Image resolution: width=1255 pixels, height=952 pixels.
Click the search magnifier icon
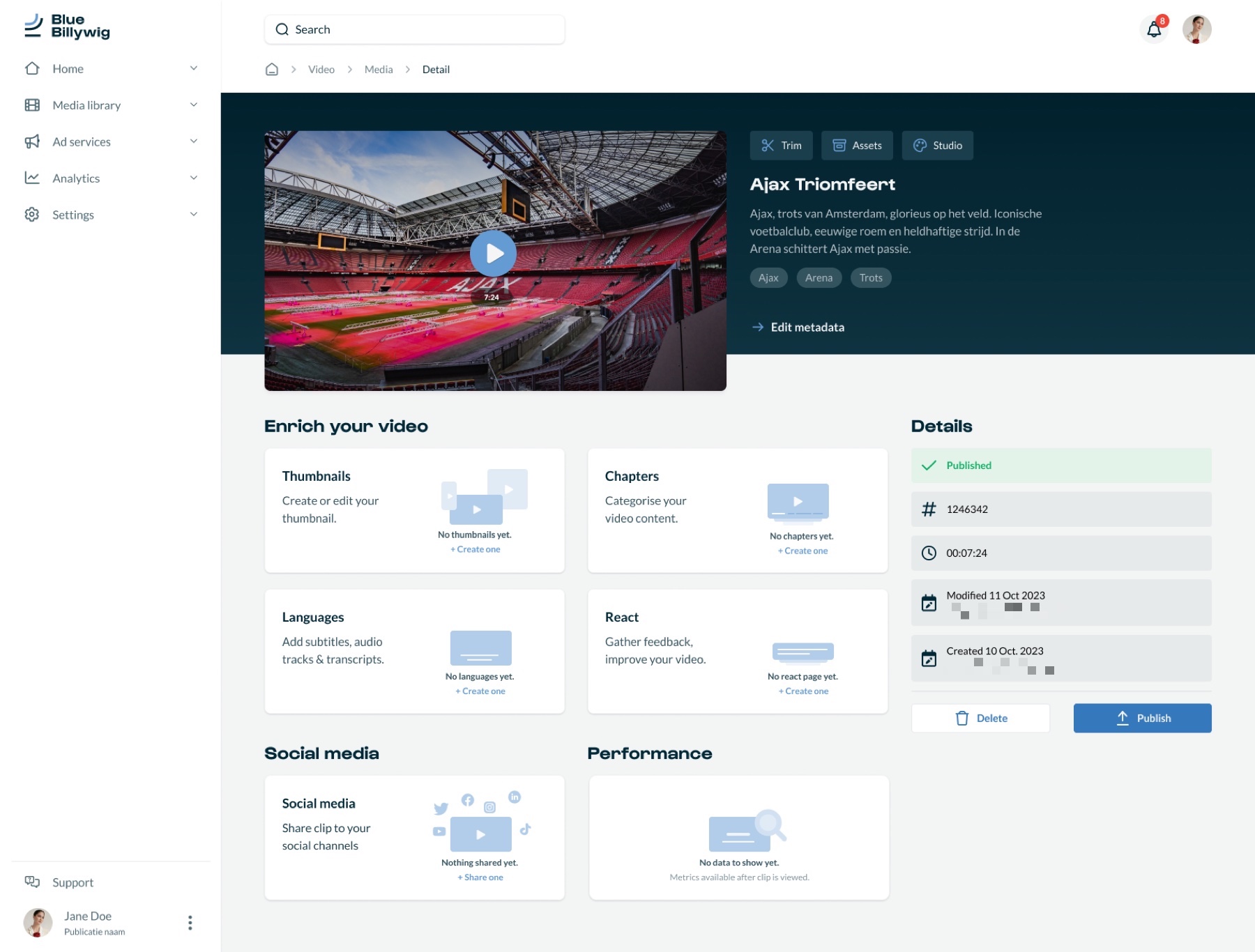(x=282, y=29)
